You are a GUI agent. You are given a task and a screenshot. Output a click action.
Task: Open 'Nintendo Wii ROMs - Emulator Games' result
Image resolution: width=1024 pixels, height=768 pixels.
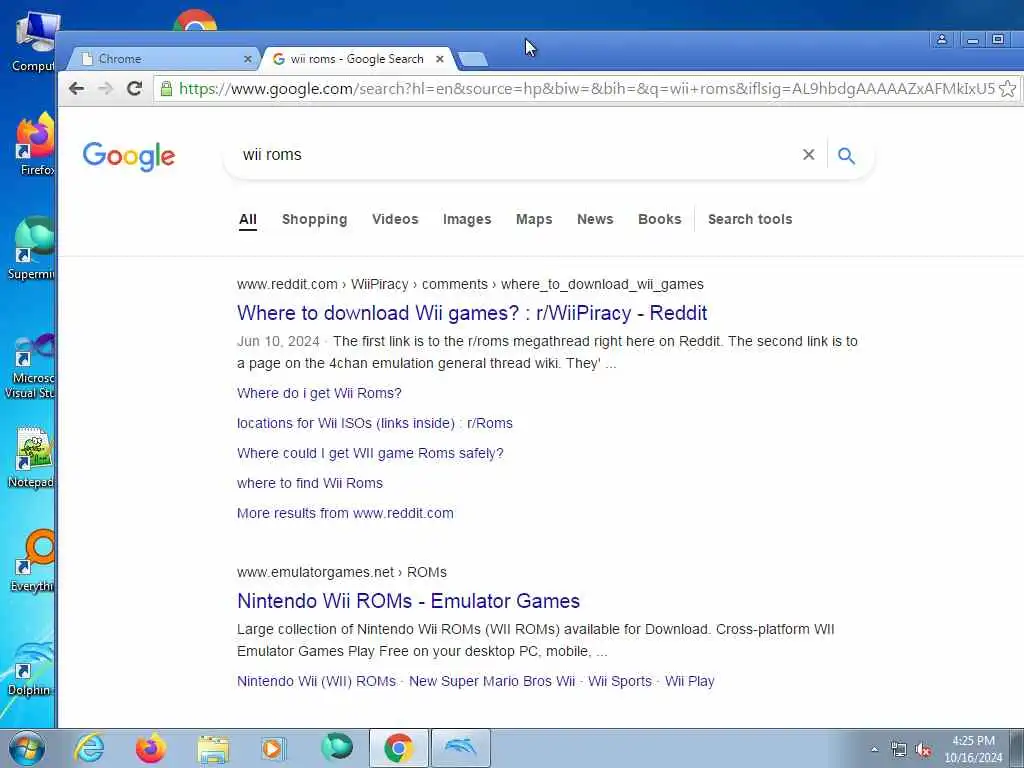(408, 601)
